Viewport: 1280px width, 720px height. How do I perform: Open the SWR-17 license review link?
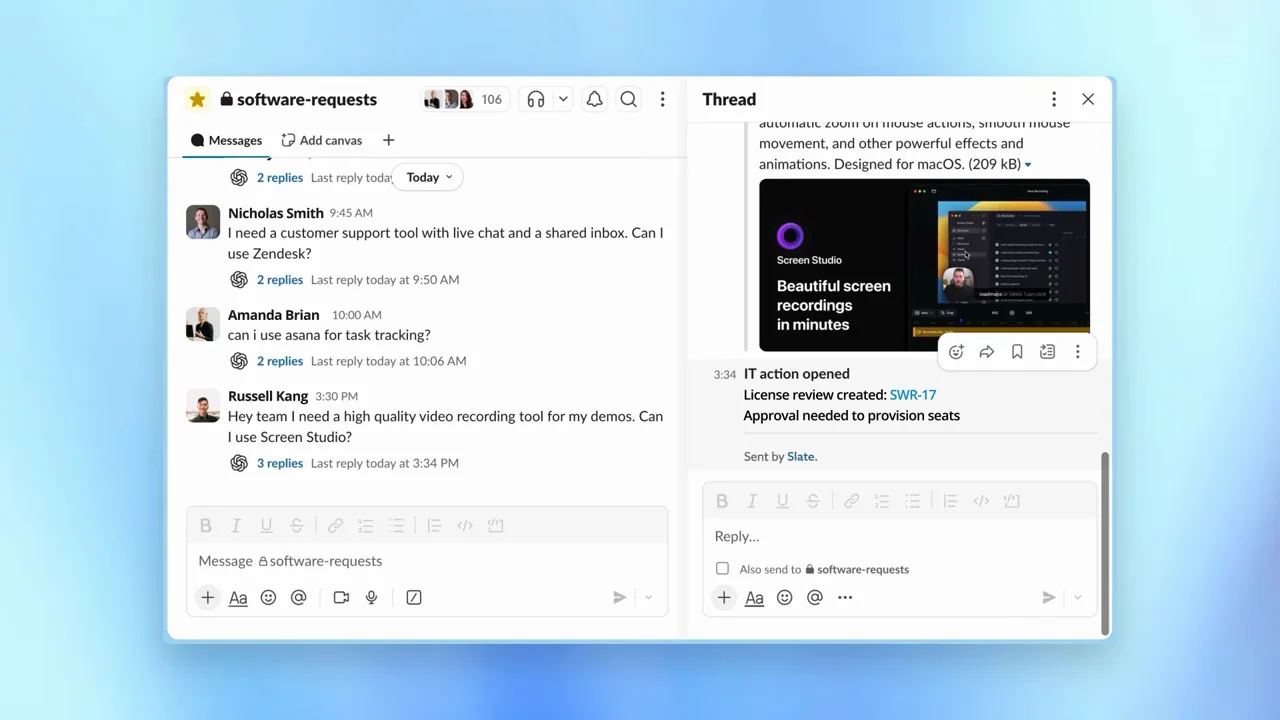coord(912,395)
